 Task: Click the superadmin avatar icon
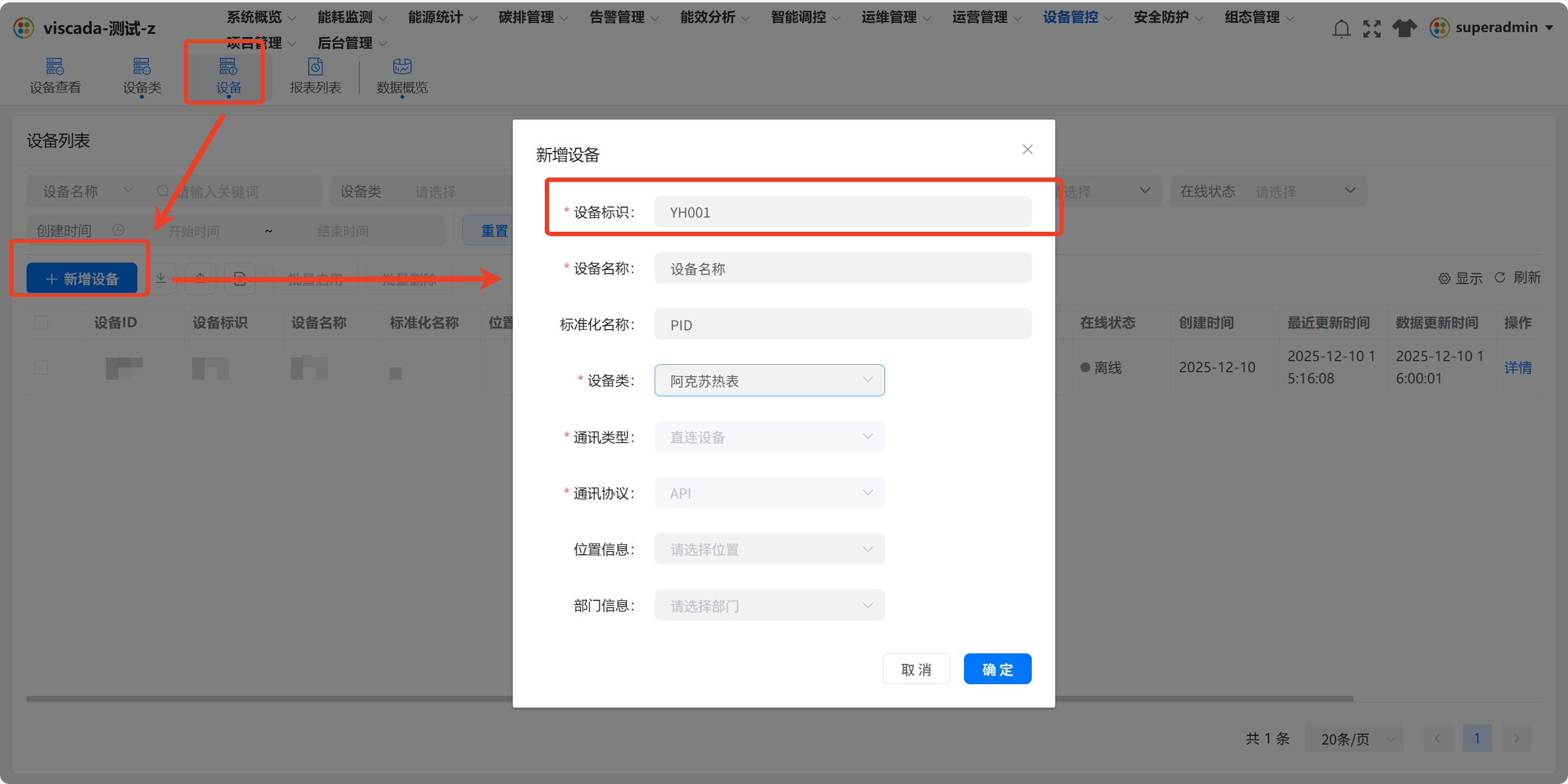point(1440,28)
